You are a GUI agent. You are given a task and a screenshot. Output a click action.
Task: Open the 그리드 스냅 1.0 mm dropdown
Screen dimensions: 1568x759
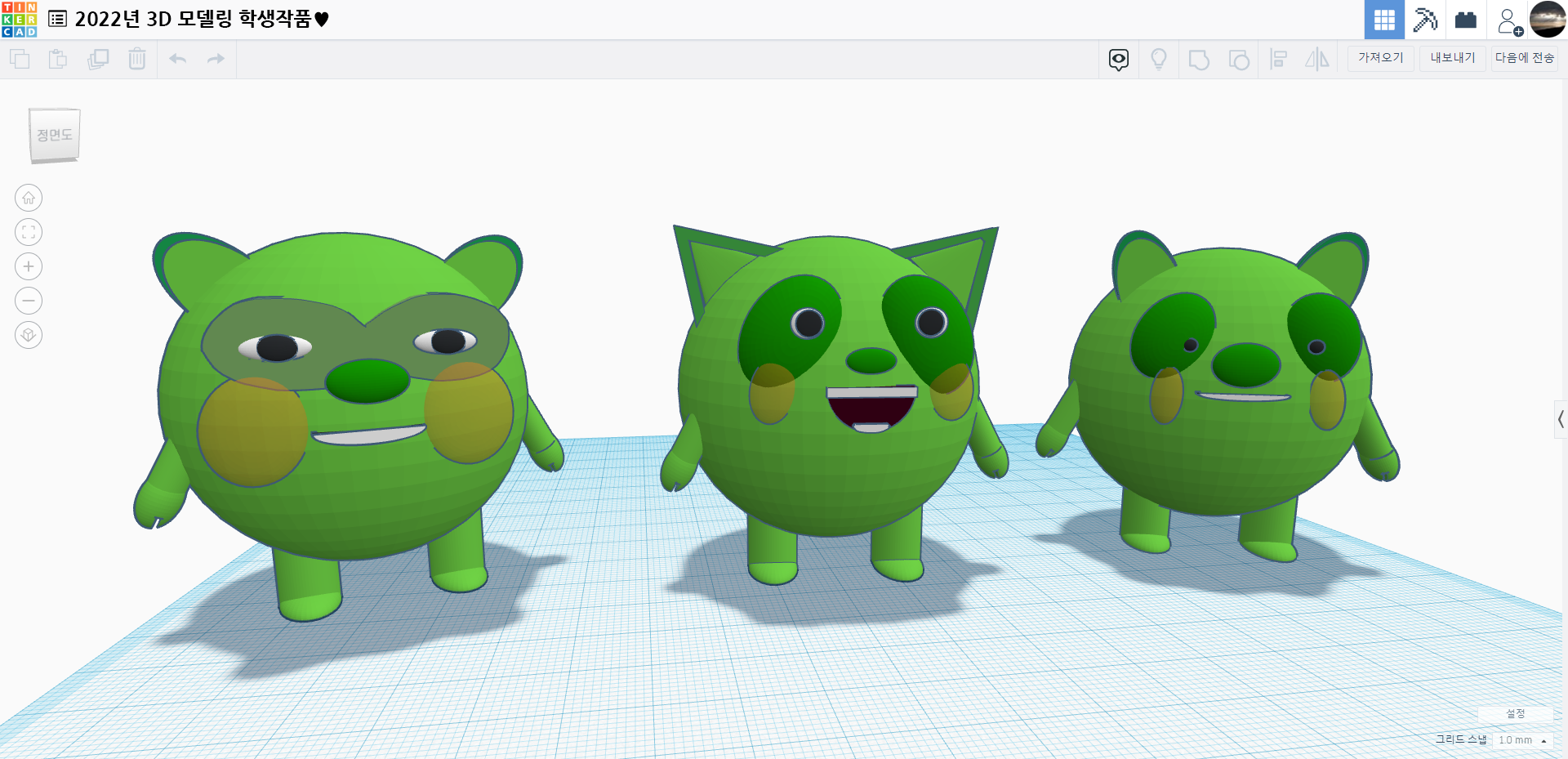[x=1522, y=740]
